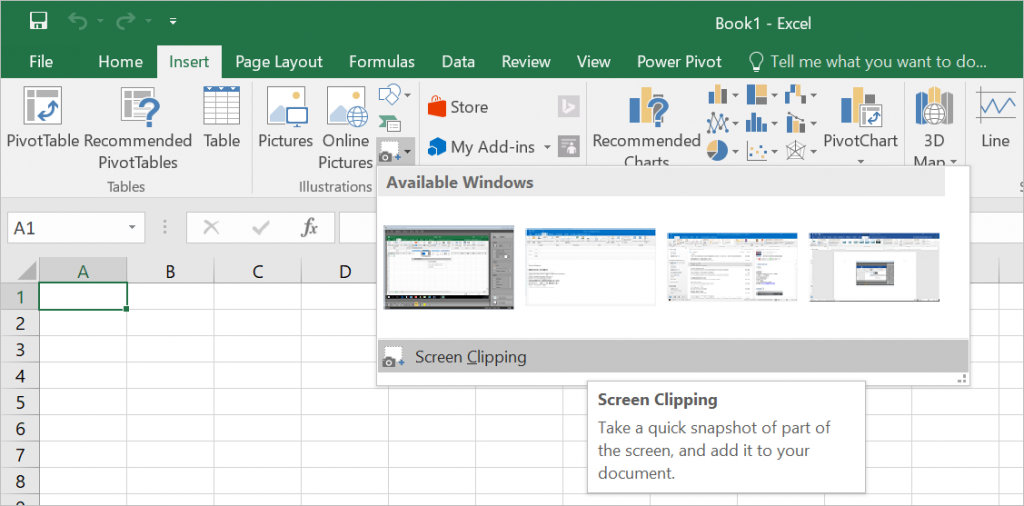This screenshot has width=1024, height=506.
Task: Open the Formulas tab
Action: [x=382, y=62]
